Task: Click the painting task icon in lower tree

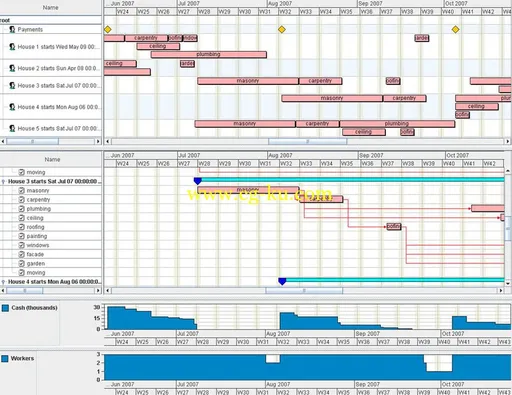Action: (x=22, y=236)
